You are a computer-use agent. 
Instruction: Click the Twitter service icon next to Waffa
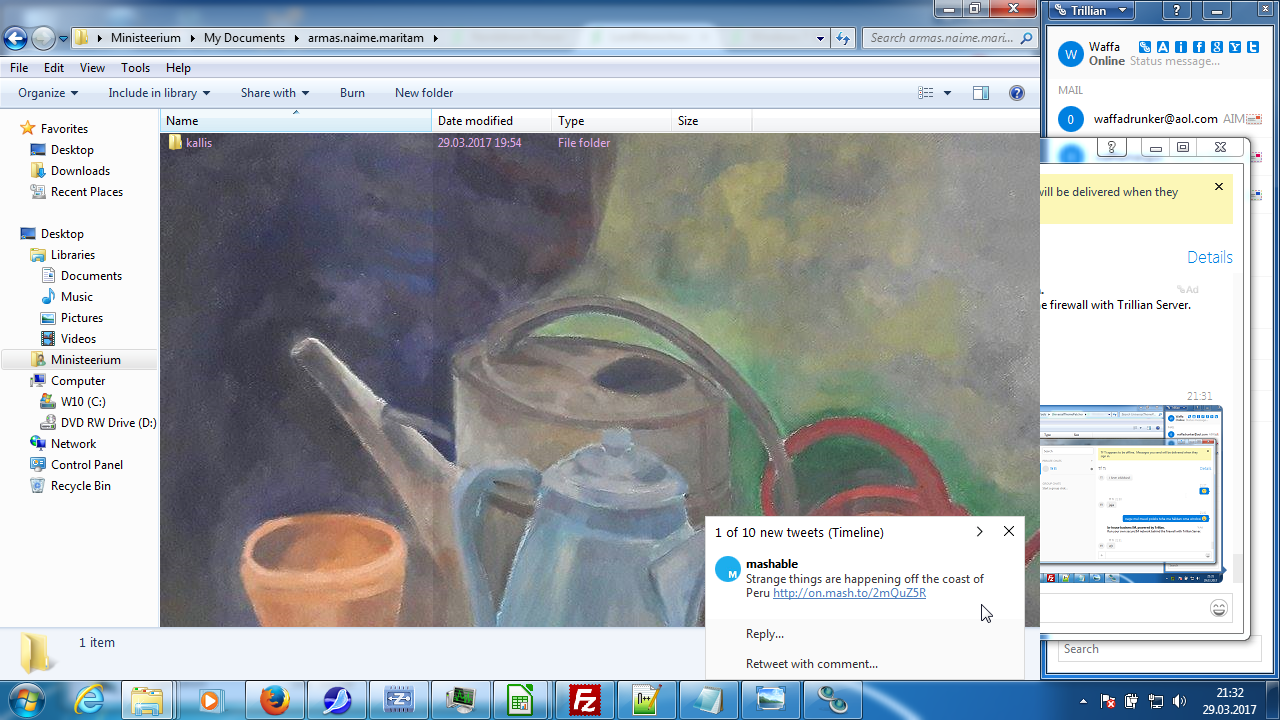coord(1253,47)
